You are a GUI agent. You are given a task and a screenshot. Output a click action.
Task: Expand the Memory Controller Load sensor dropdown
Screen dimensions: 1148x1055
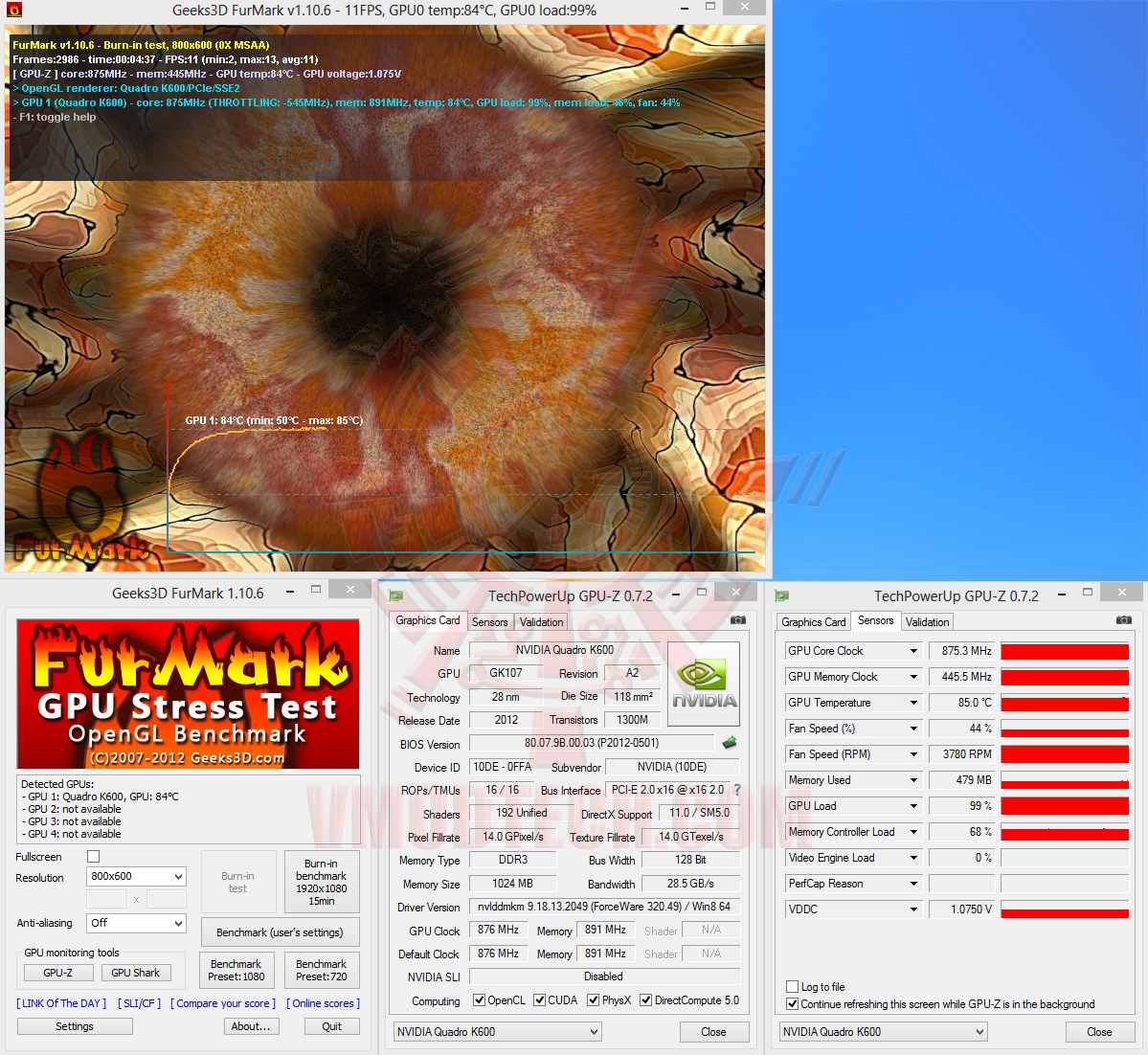click(913, 832)
